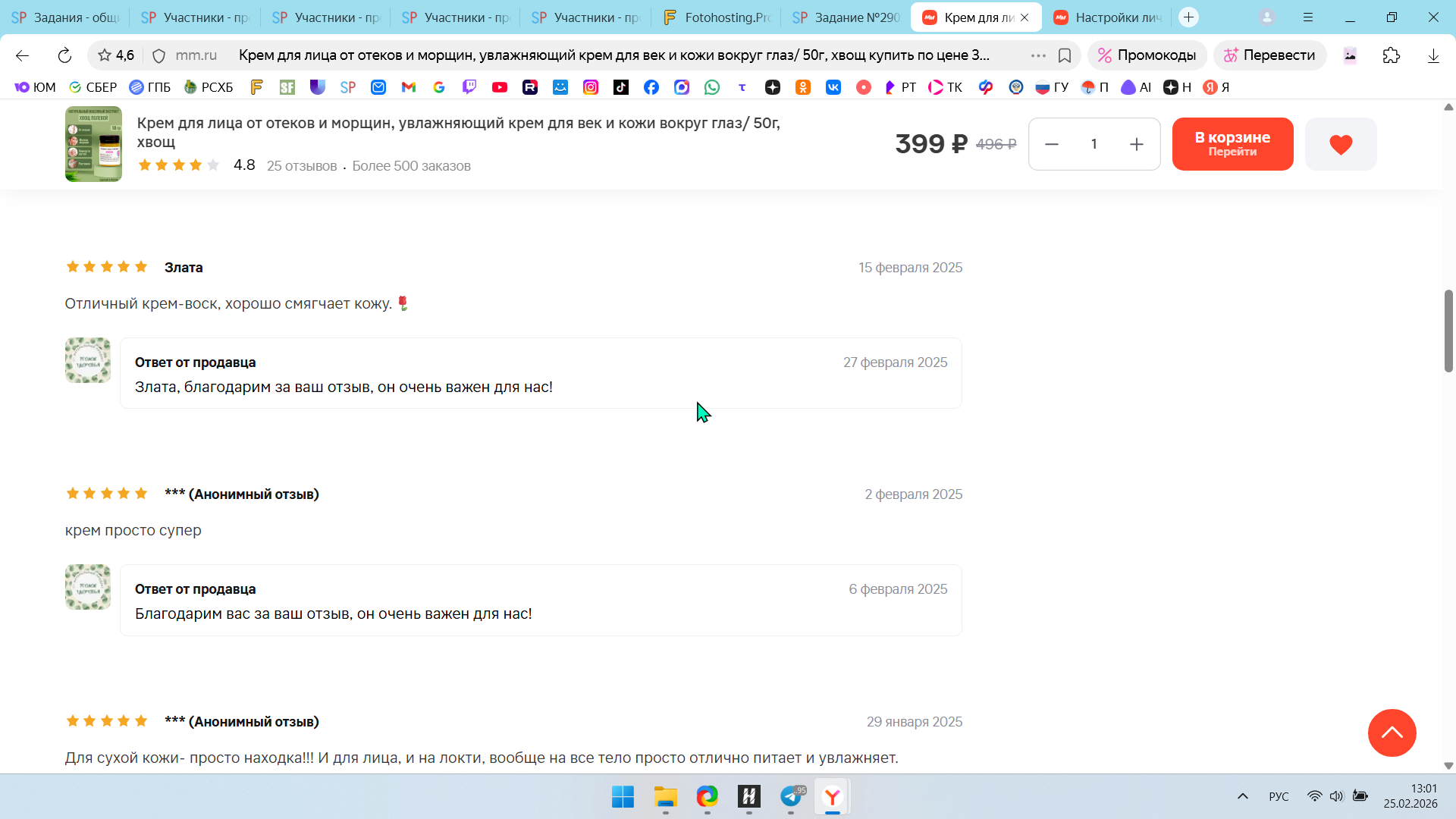Click the product thumbnail image
1456x819 pixels.
pos(93,144)
